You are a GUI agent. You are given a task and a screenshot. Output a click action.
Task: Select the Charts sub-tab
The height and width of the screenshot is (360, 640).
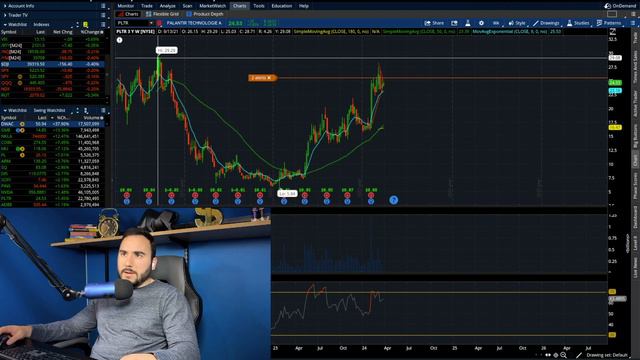click(x=128, y=14)
